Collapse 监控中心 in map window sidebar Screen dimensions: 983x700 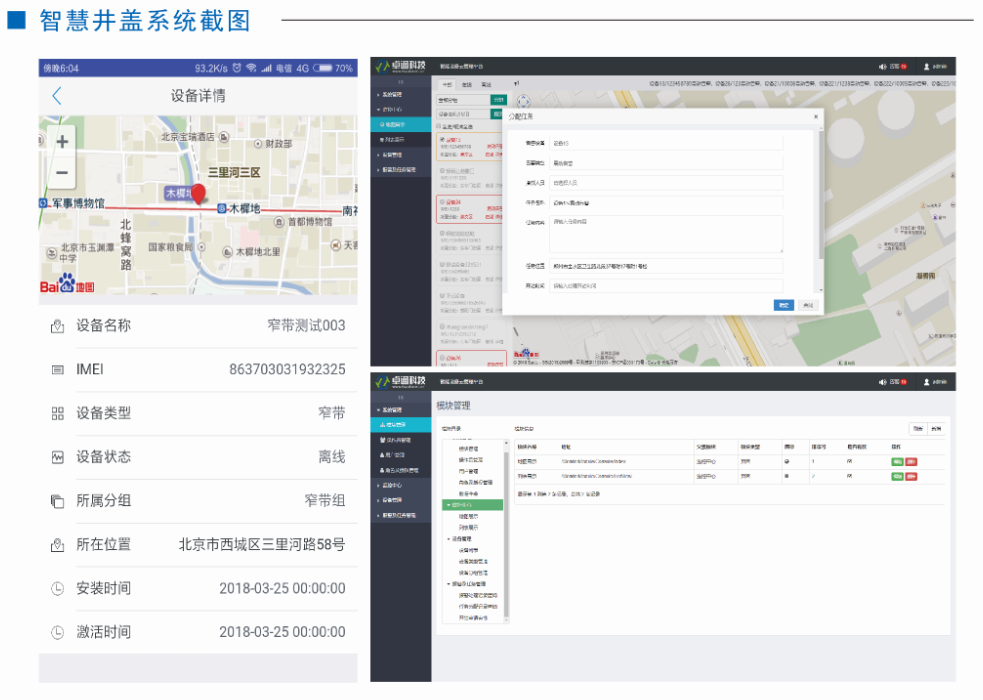pos(401,110)
